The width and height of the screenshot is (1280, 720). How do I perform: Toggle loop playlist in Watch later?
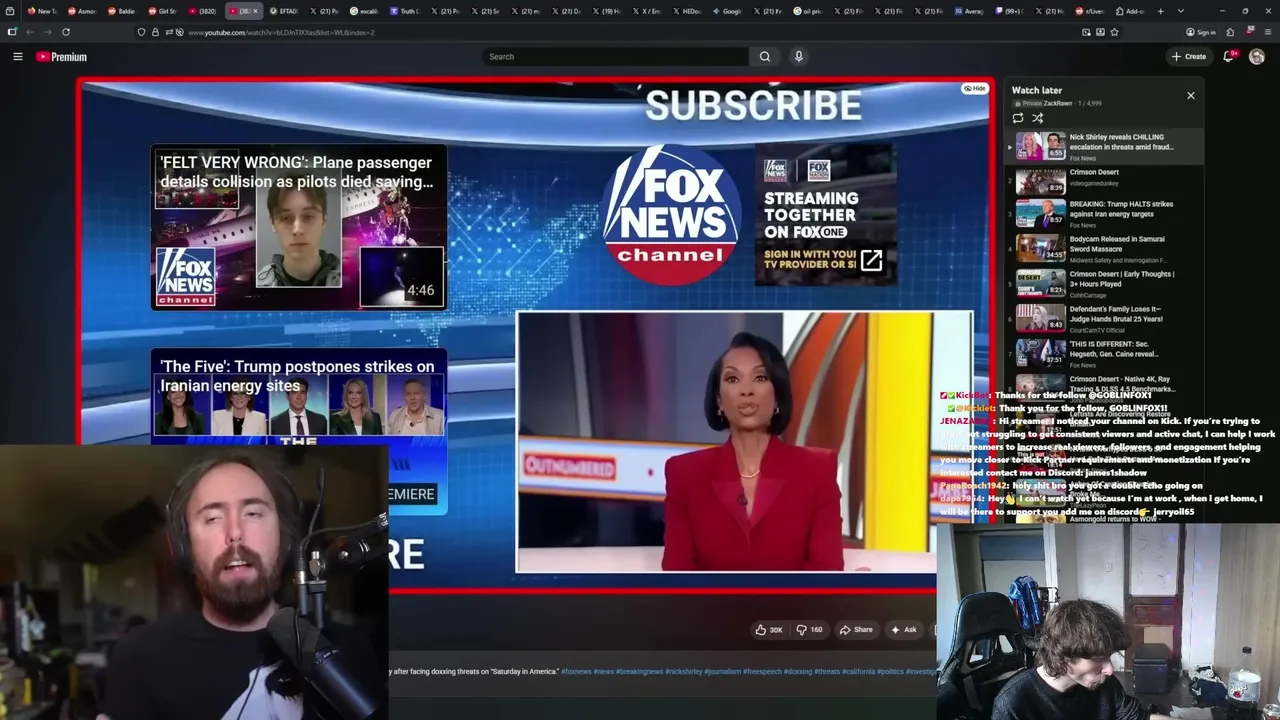click(x=1018, y=118)
